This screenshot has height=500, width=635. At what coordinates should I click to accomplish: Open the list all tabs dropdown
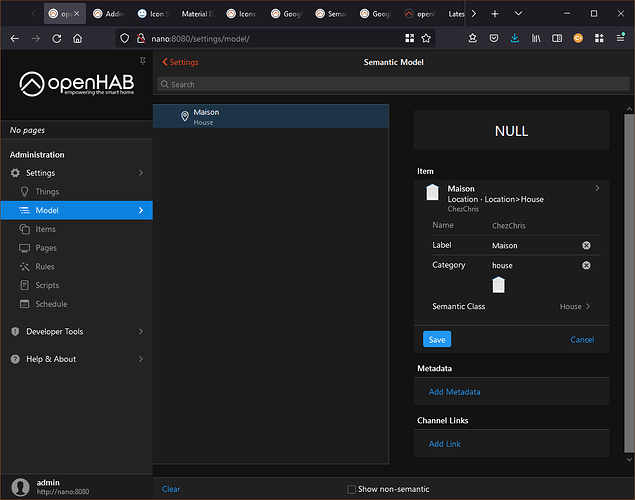(x=518, y=14)
